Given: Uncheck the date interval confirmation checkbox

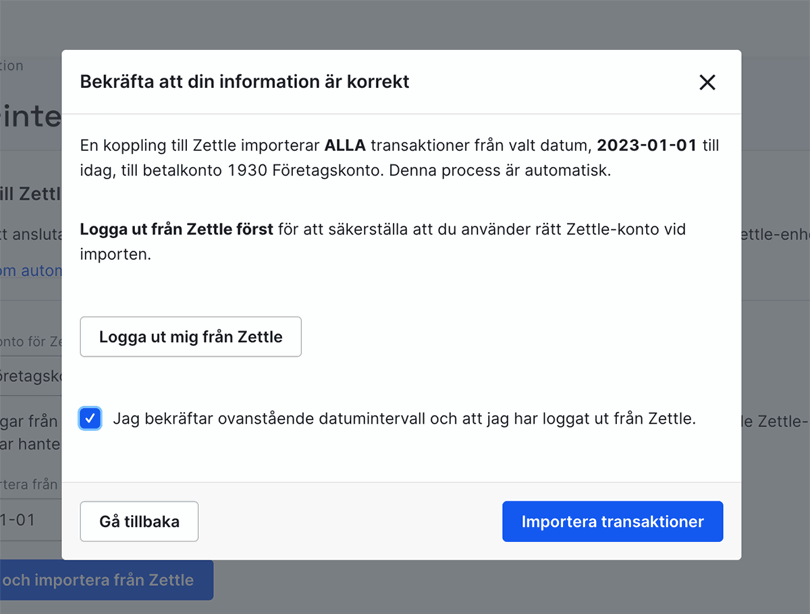Looking at the screenshot, I should pyautogui.click(x=90, y=418).
